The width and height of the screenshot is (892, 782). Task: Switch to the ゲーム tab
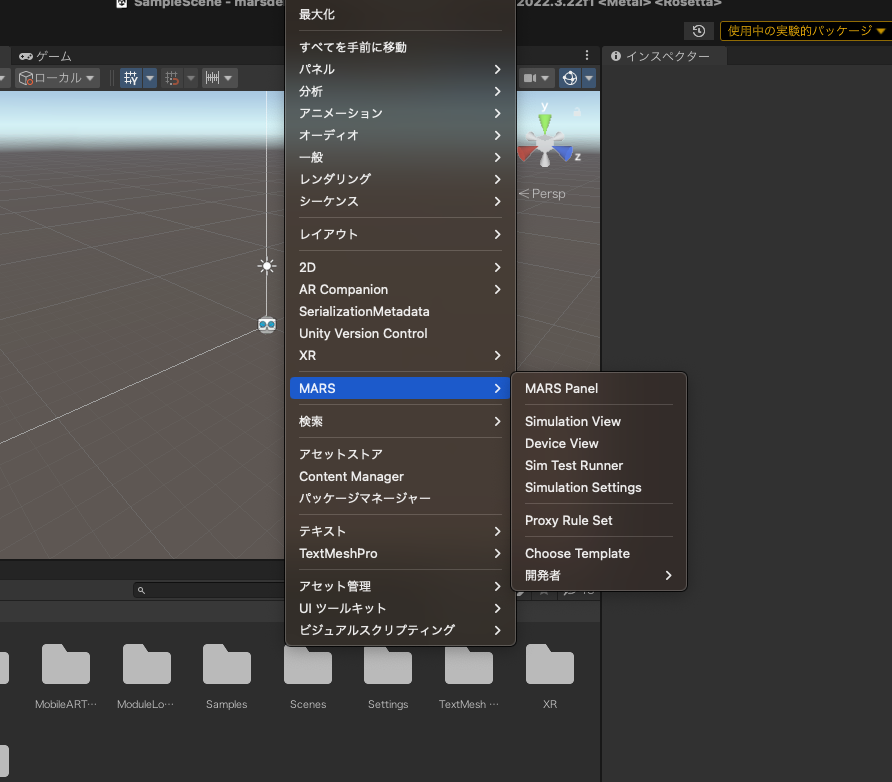tap(46, 56)
